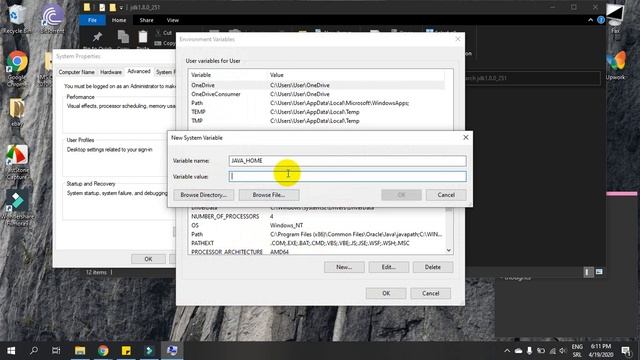
Task: Open the Upwork desktop icon
Action: click(x=616, y=65)
